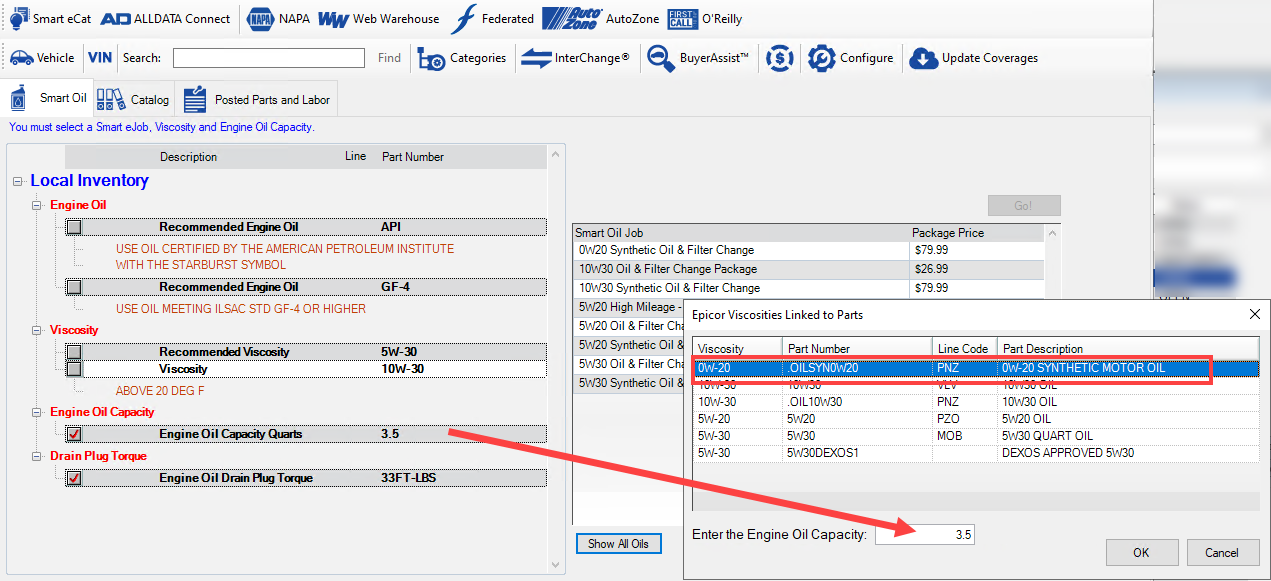Screen dimensions: 1271x581
Task: Select the 5W30DEXOS1 row
Action: 976,453
